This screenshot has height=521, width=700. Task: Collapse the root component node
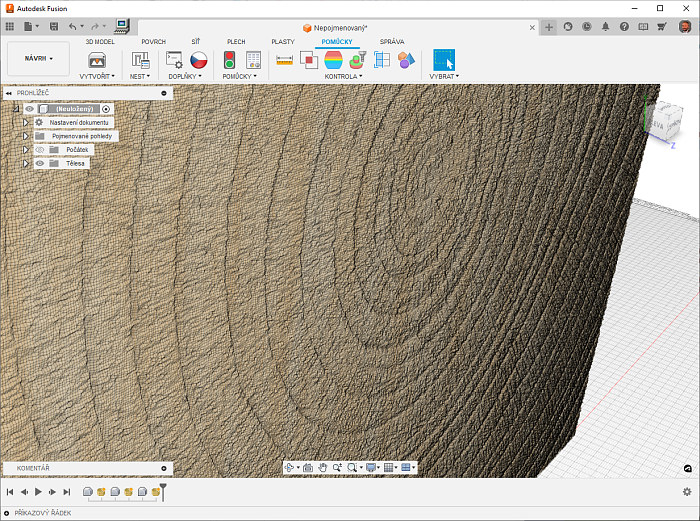tap(16, 108)
